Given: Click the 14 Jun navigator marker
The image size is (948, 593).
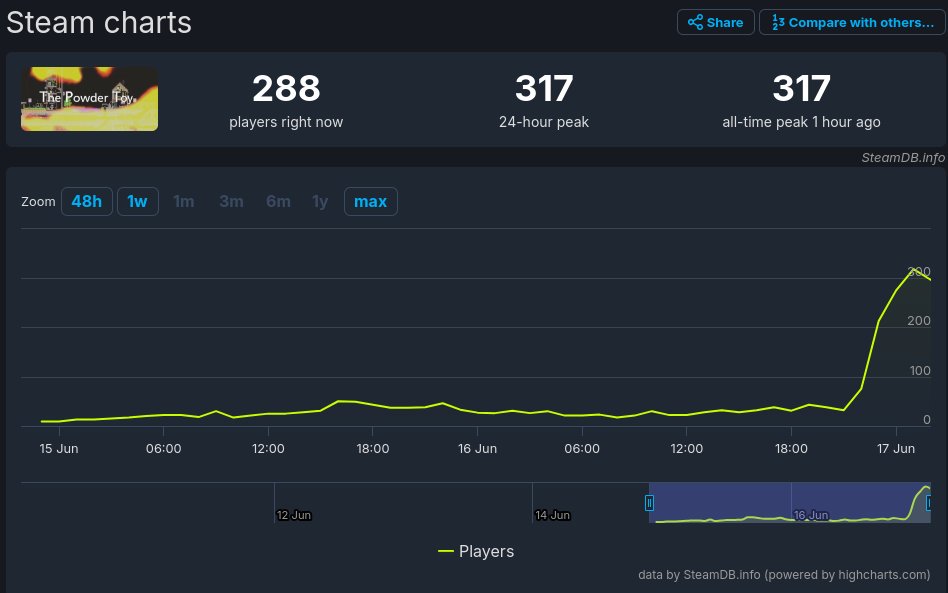Looking at the screenshot, I should tap(552, 515).
